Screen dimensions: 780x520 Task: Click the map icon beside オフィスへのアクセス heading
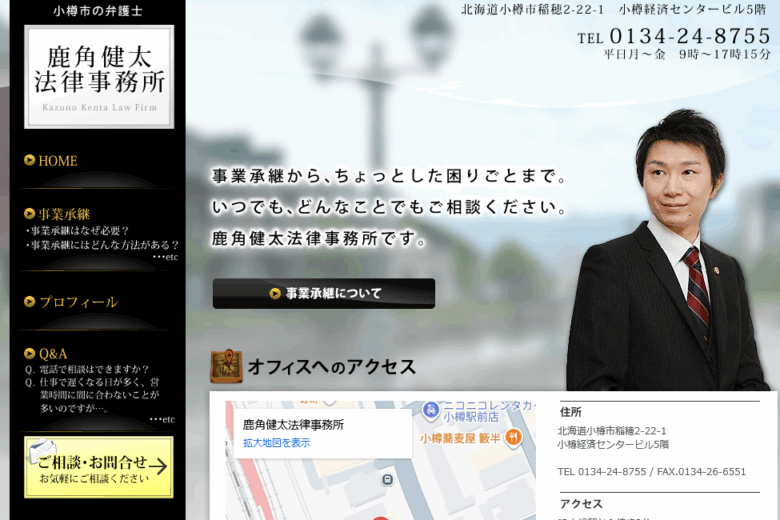click(x=226, y=367)
